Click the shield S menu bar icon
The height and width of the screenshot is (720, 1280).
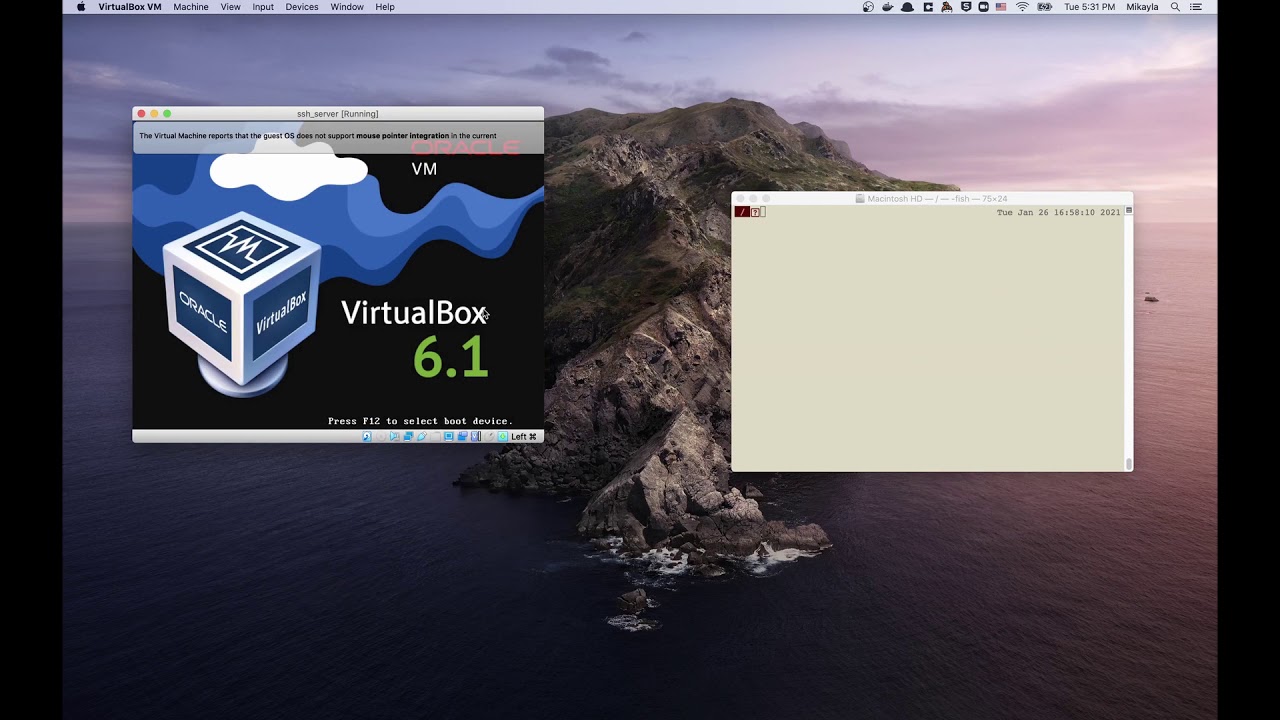[x=966, y=7]
